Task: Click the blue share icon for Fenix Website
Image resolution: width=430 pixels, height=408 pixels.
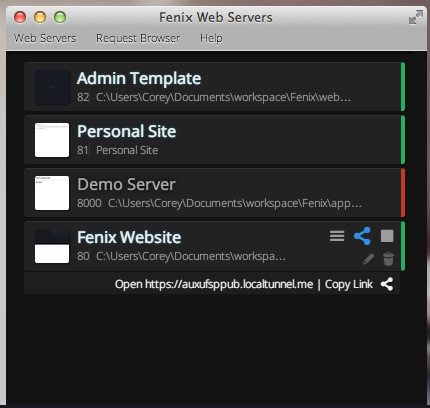Action: [x=362, y=236]
